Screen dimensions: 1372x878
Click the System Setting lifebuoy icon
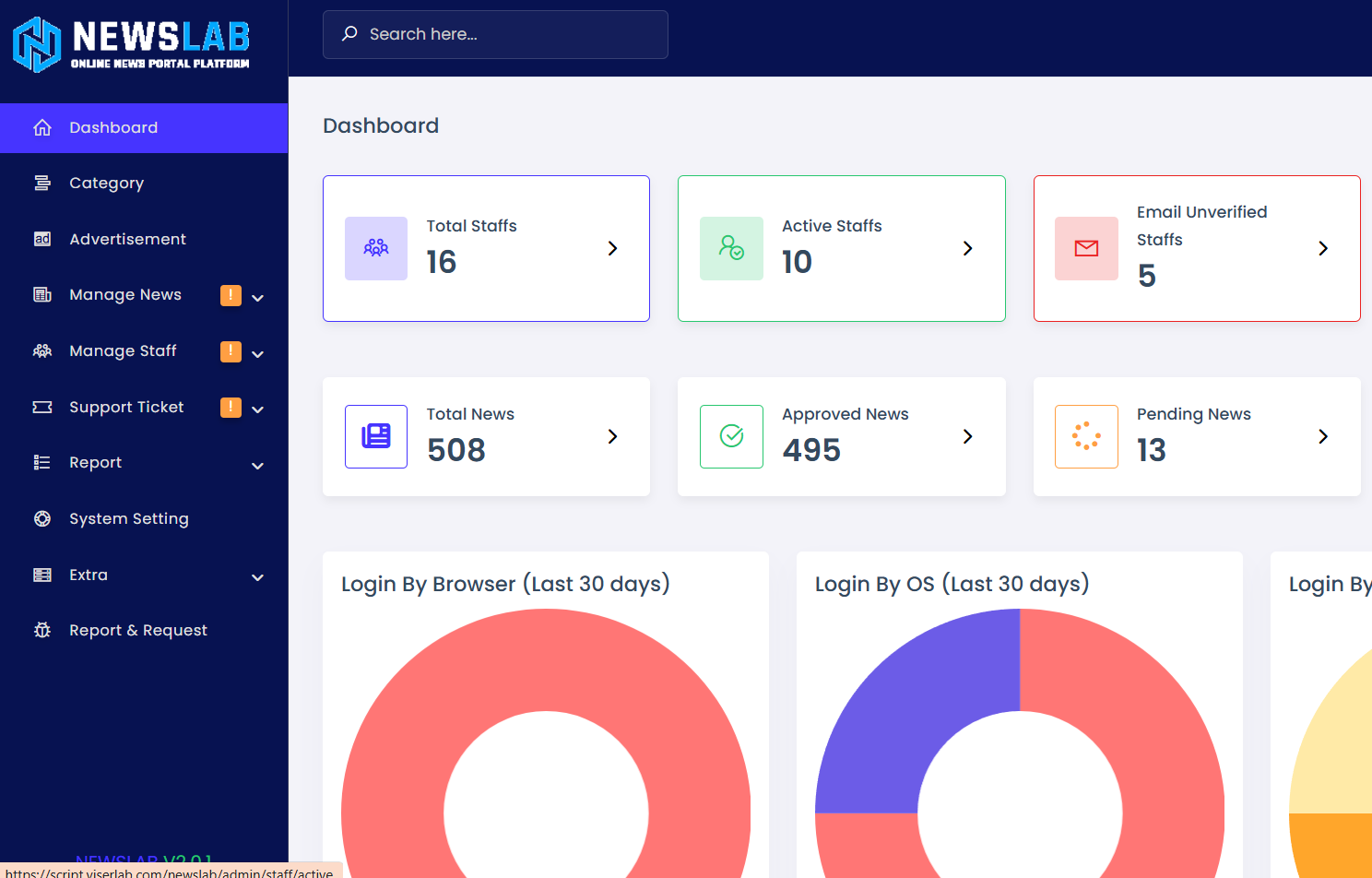coord(42,518)
